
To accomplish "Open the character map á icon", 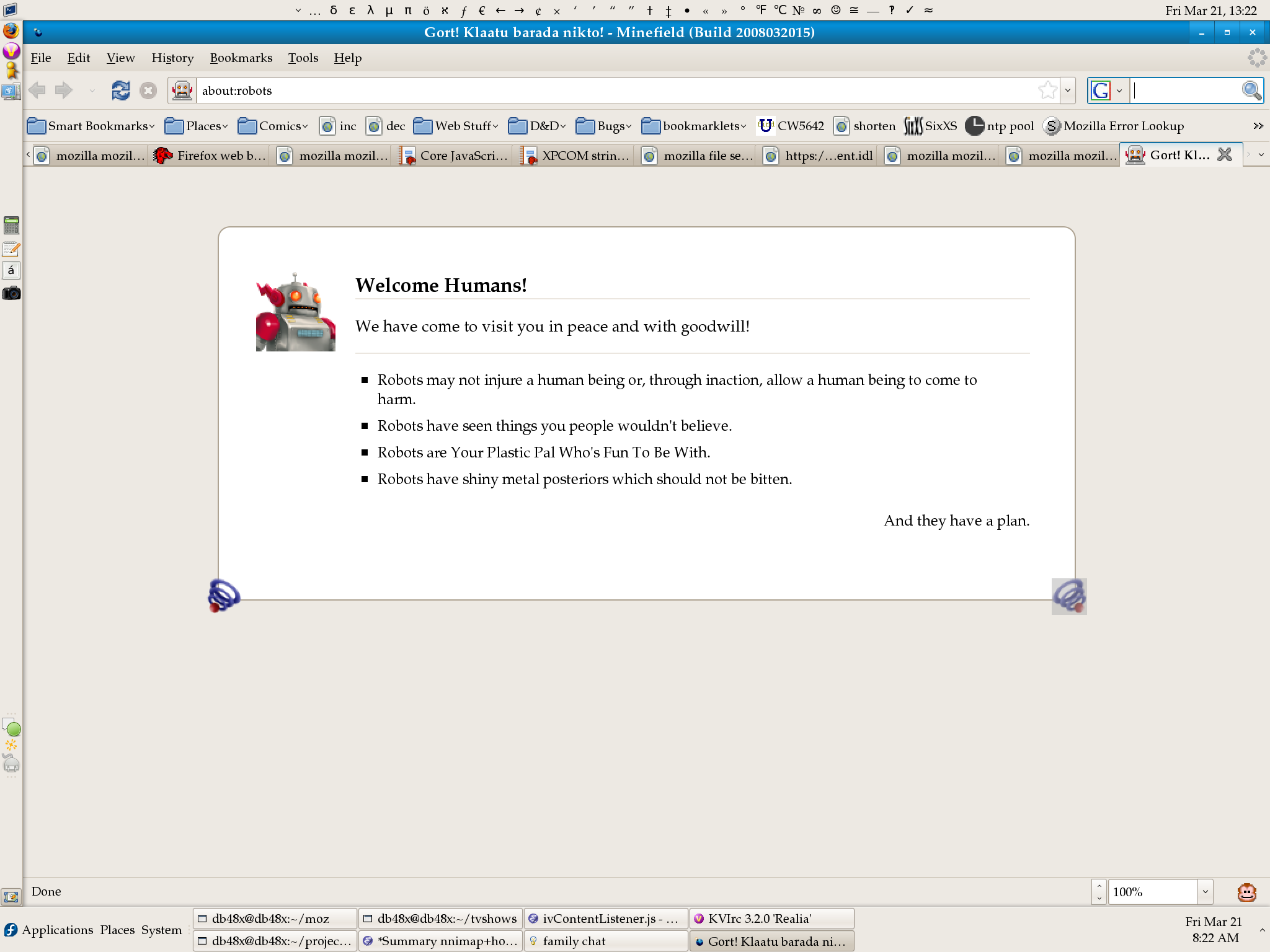I will tap(11, 270).
